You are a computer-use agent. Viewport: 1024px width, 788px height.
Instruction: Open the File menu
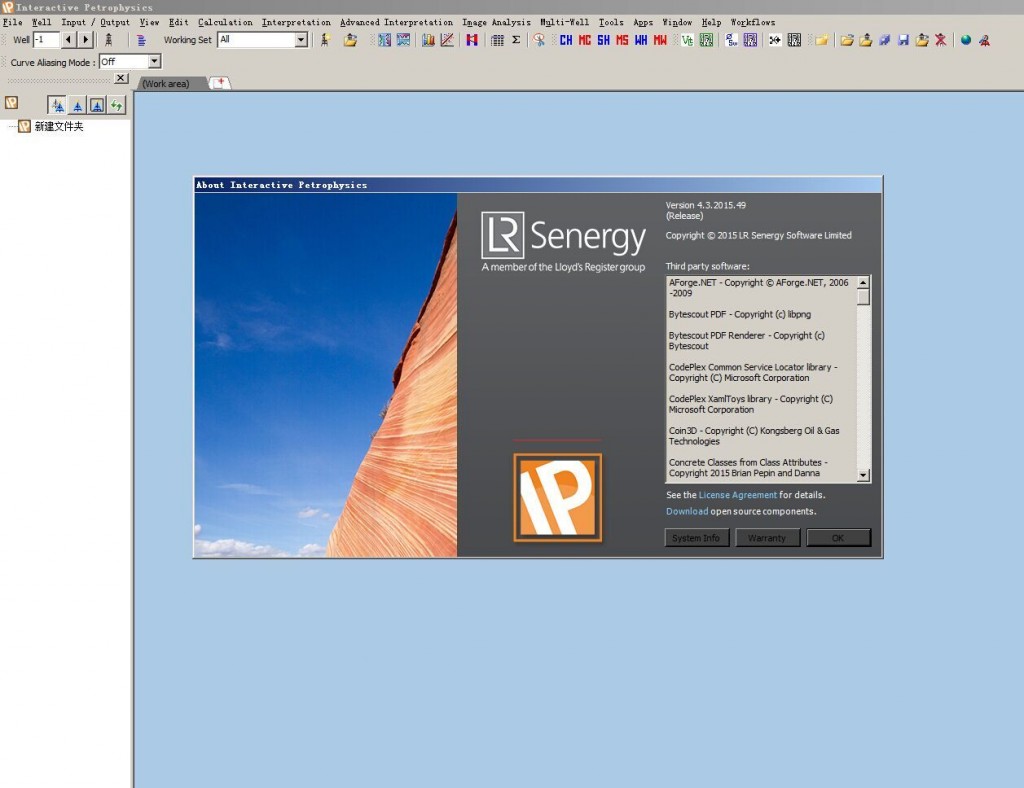point(12,22)
